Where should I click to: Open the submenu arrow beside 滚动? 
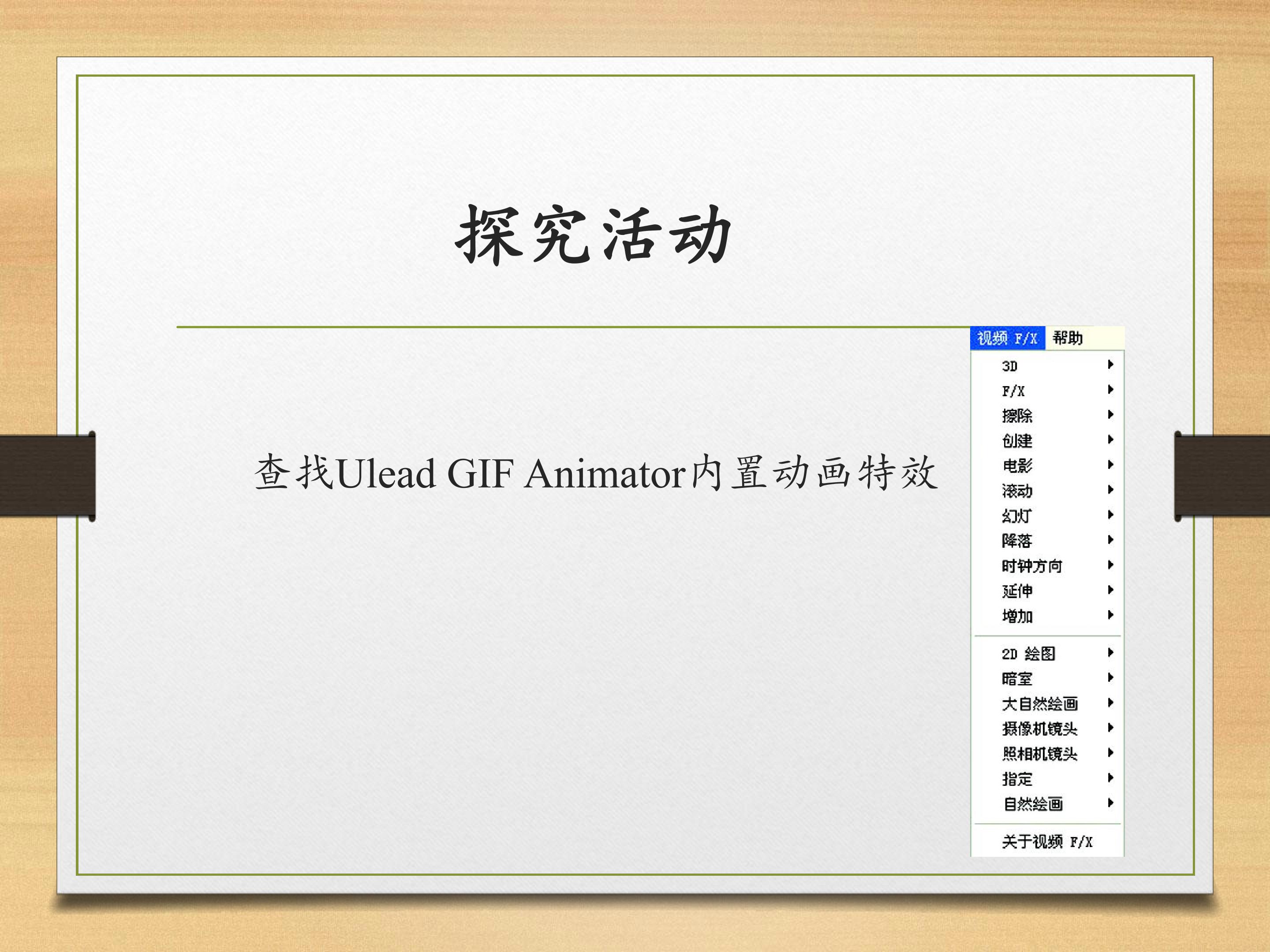click(x=1110, y=490)
